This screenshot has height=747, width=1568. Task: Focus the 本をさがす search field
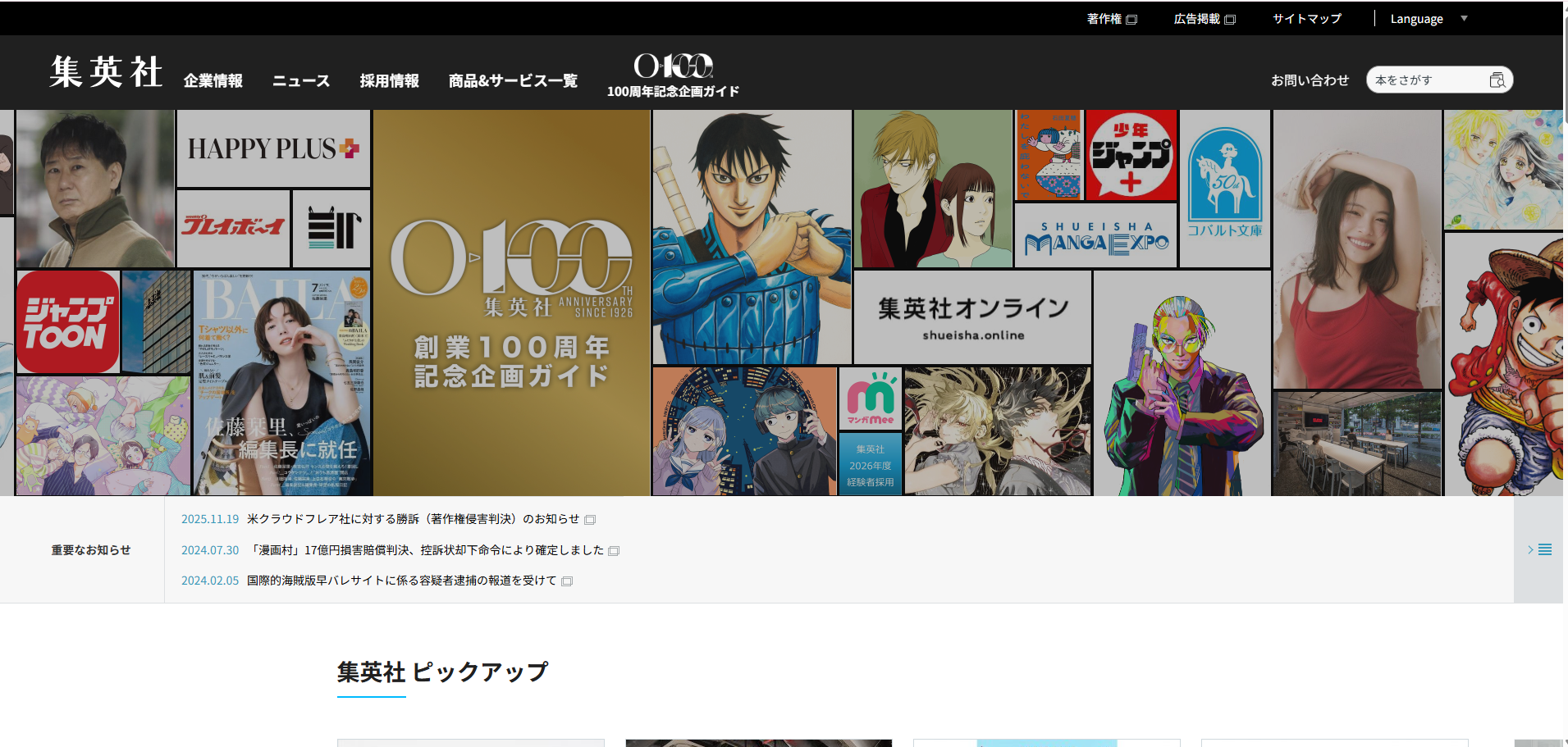pyautogui.click(x=1429, y=80)
